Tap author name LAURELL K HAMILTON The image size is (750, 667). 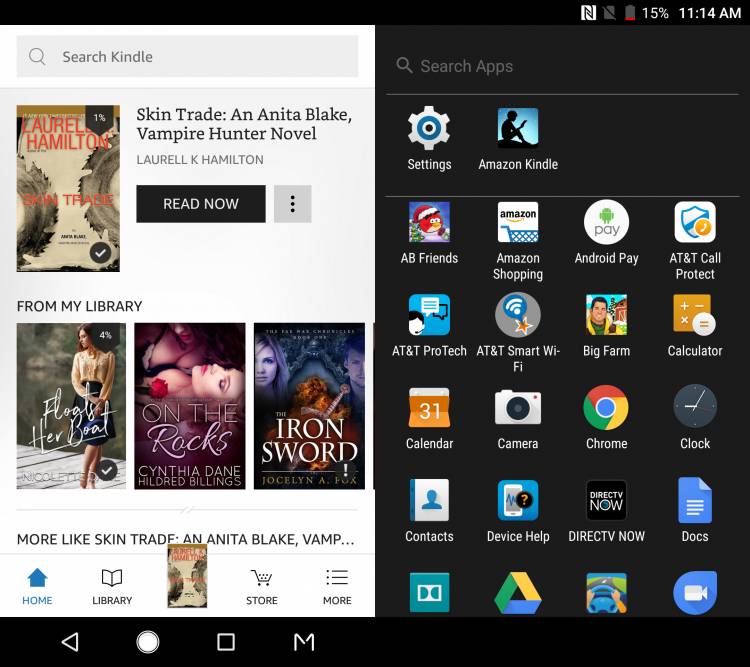tap(200, 160)
